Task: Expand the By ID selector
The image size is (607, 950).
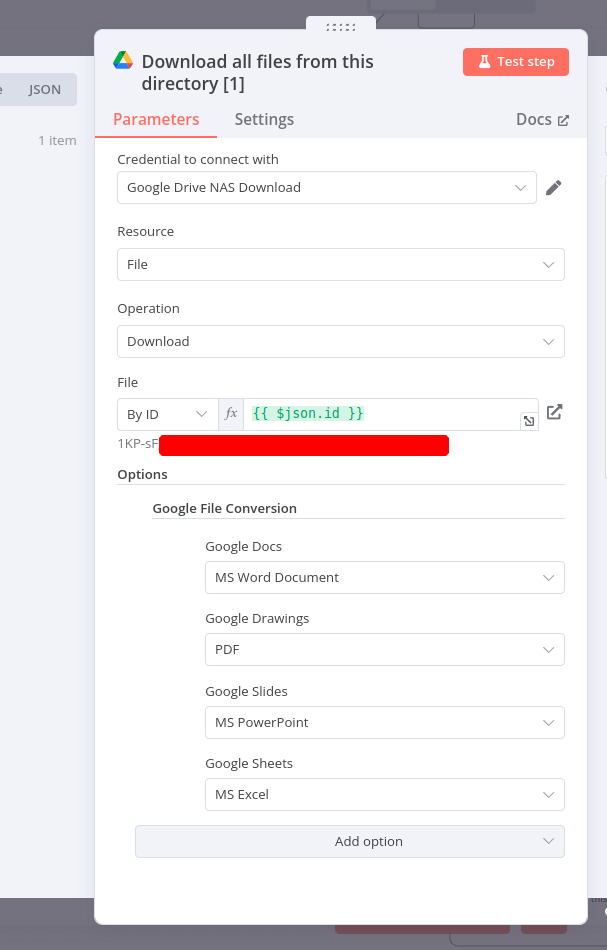Action: pyautogui.click(x=167, y=413)
